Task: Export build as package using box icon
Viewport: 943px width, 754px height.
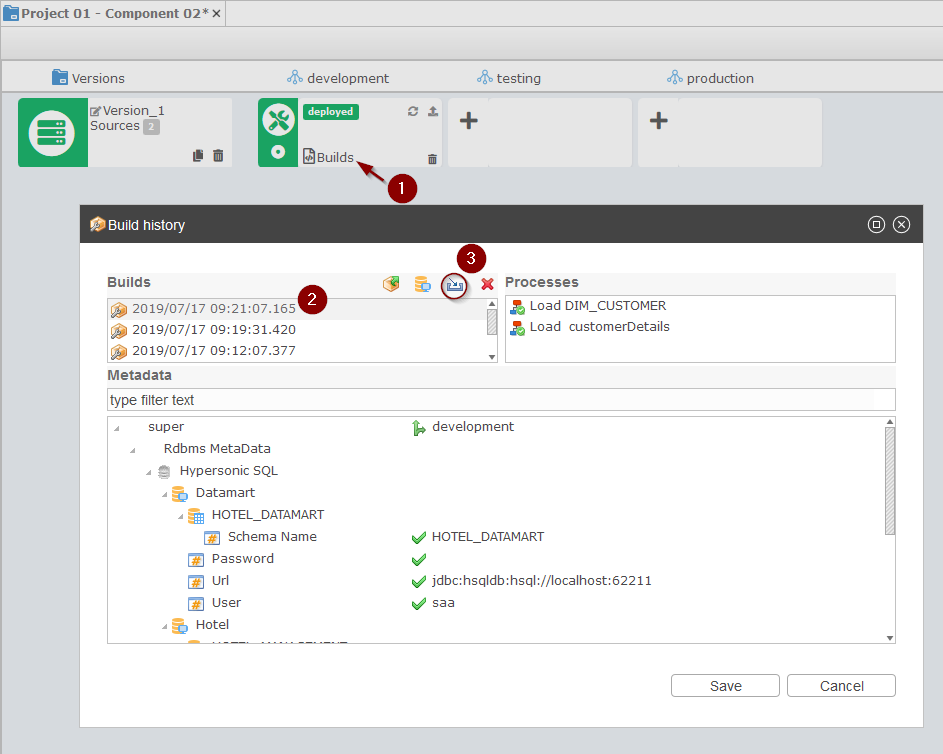Action: (x=391, y=283)
